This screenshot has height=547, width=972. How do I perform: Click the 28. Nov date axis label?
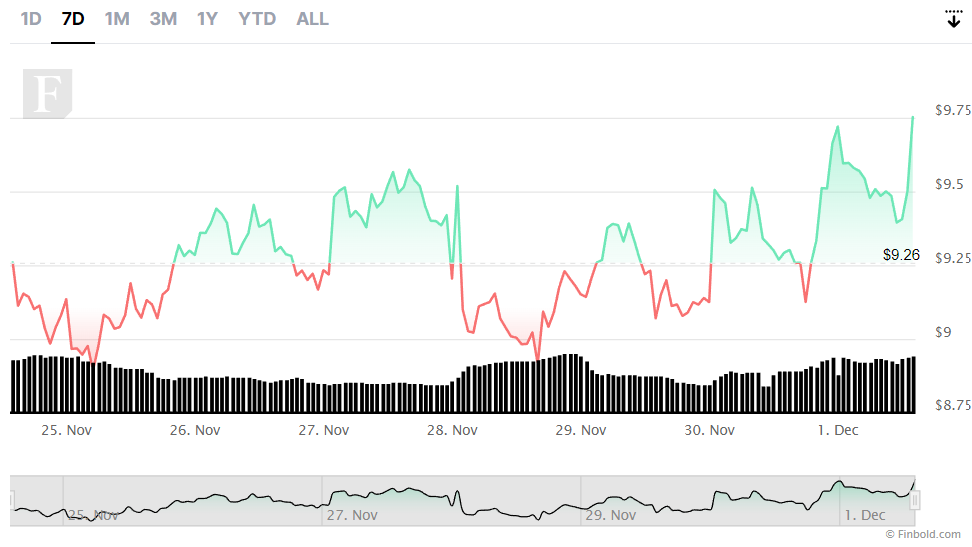[x=452, y=430]
